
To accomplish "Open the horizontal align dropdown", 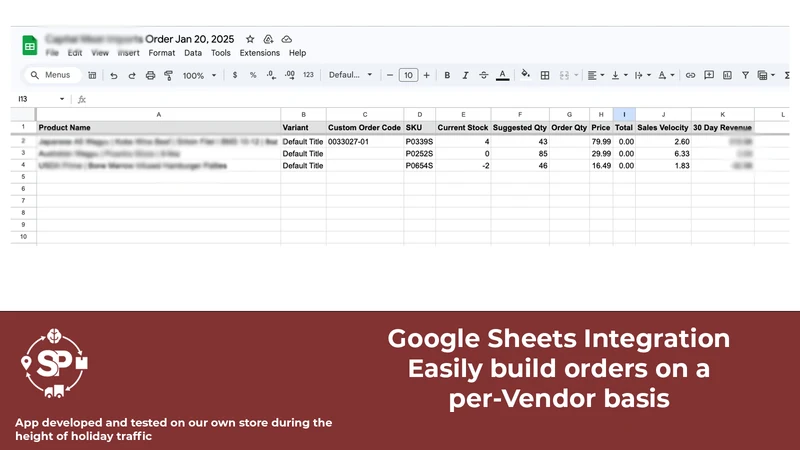I will [x=595, y=76].
